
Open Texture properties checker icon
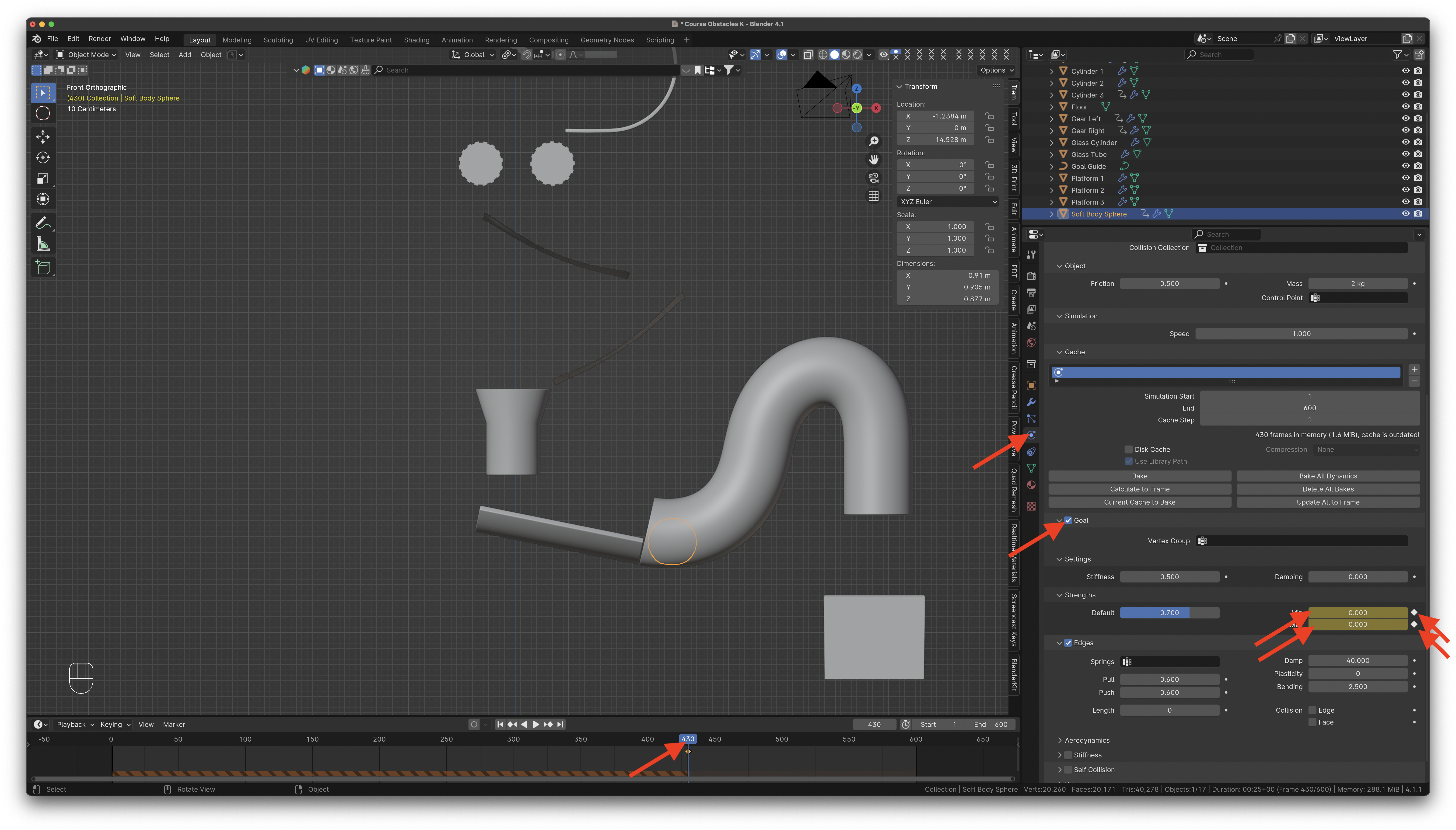pyautogui.click(x=1031, y=506)
